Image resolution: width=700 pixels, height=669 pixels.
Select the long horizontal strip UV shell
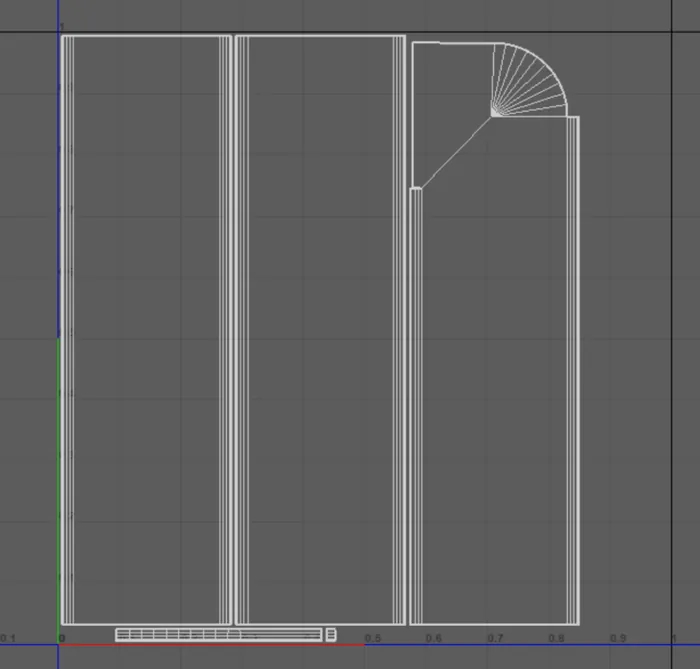[219, 635]
